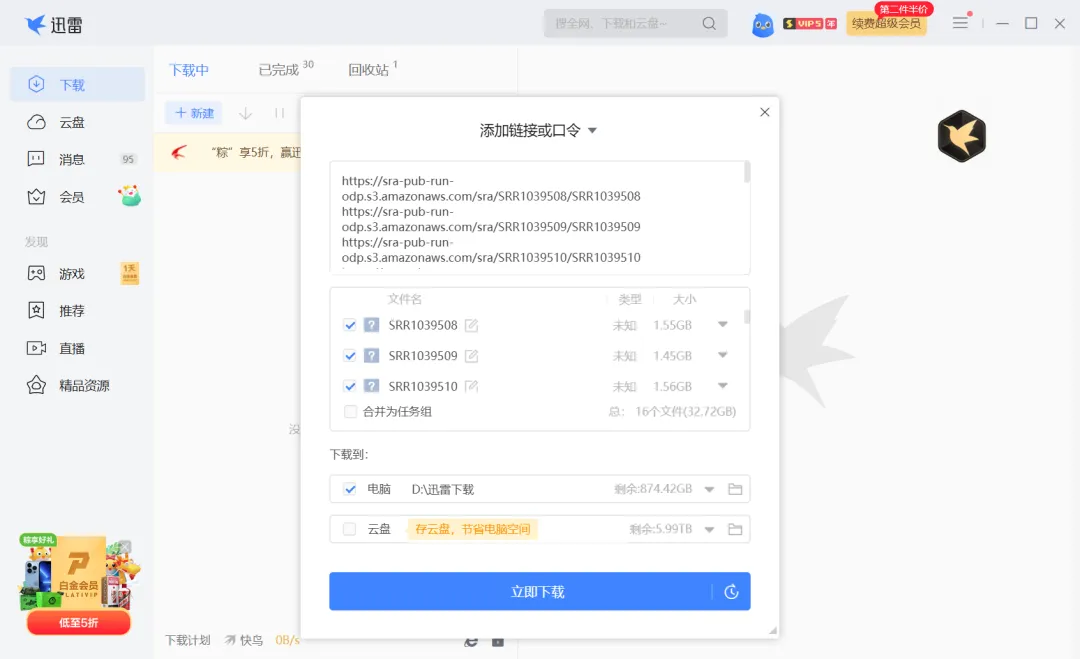Image resolution: width=1080 pixels, height=659 pixels.
Task: Click the promotional ad banner thumbnail
Action: 79,572
